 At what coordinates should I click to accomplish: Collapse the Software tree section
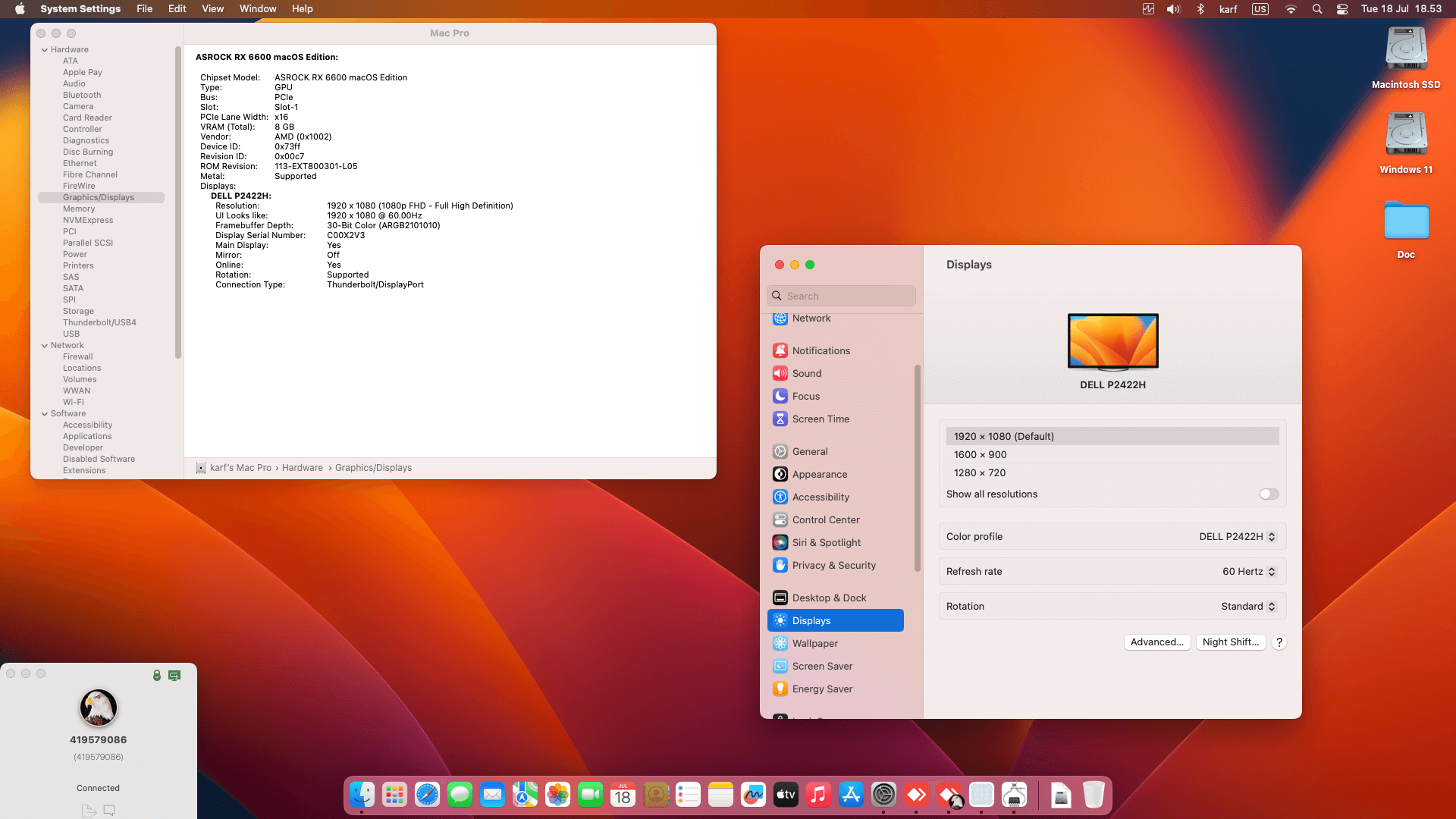point(45,413)
